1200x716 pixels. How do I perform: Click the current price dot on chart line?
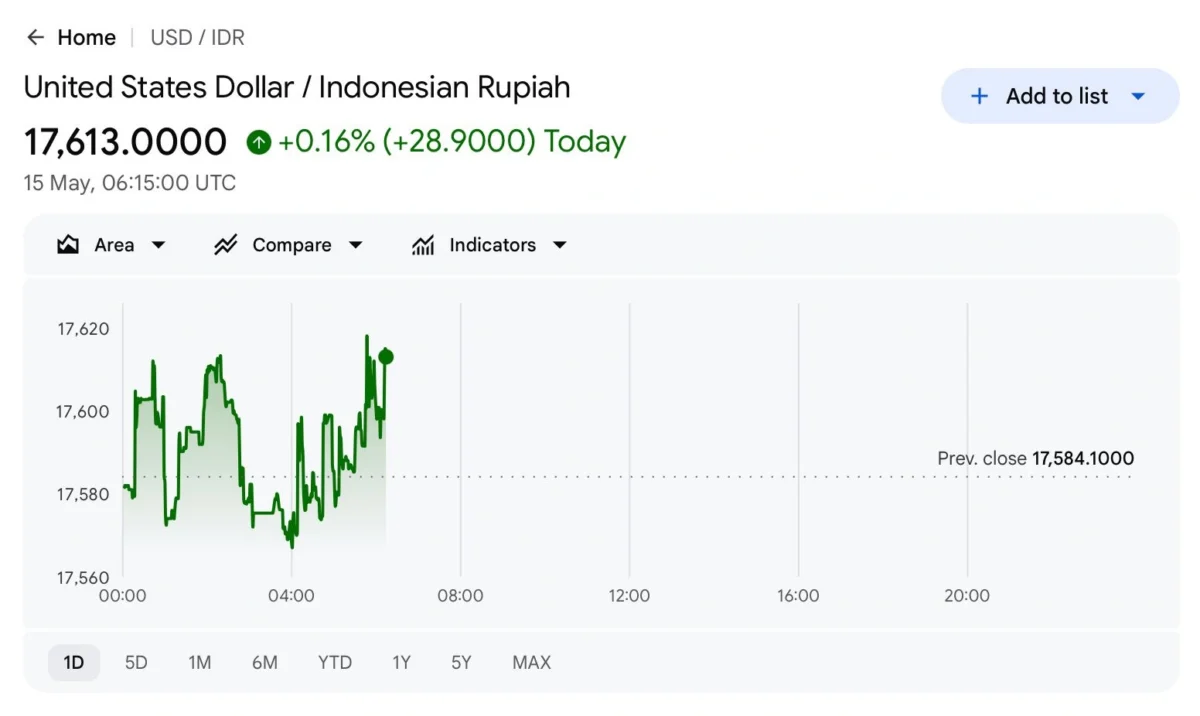[386, 357]
